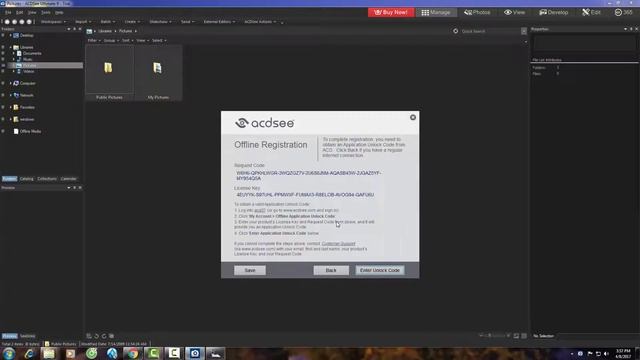
Task: Expand the Network tree node arrow
Action: 10,95
